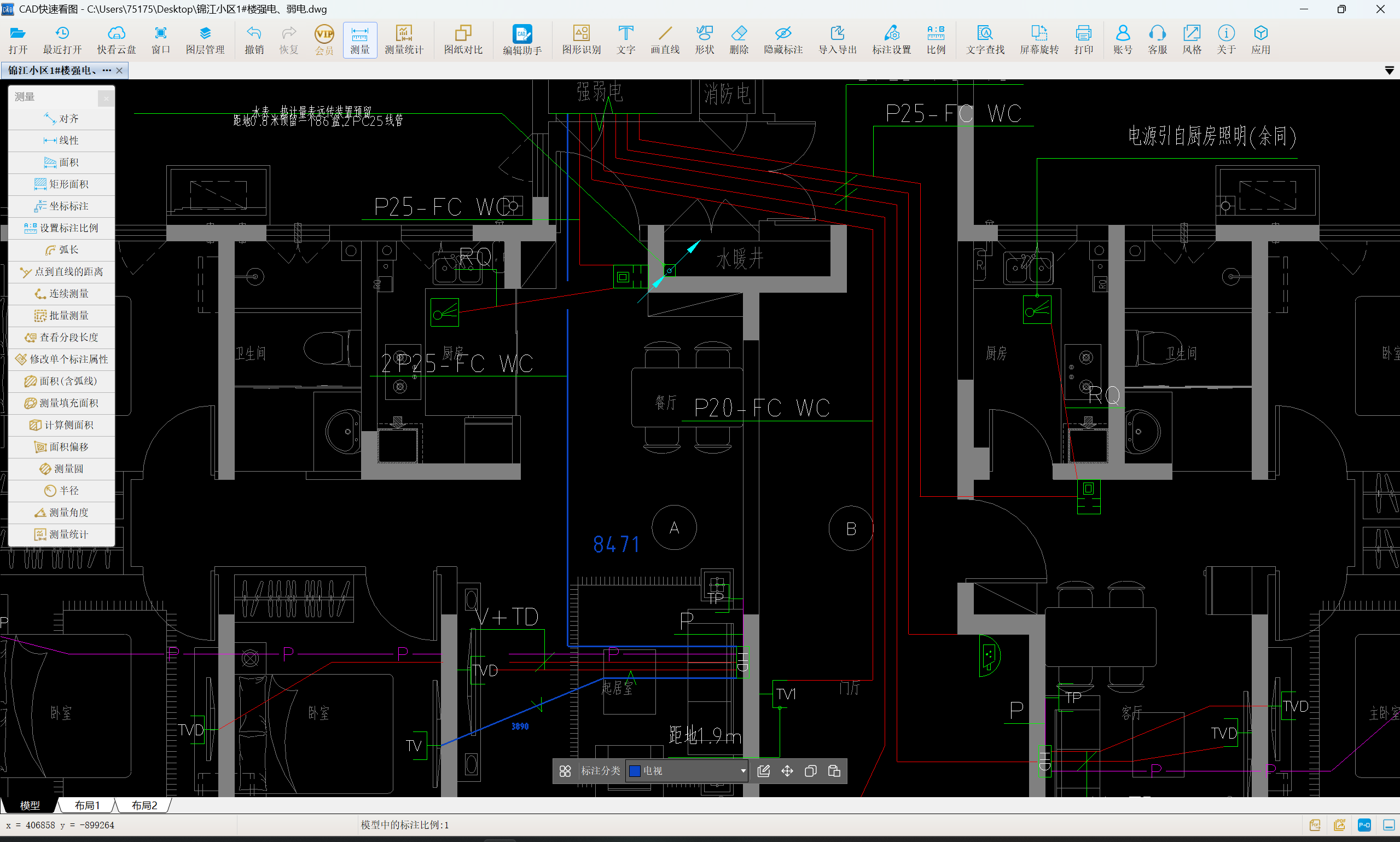
Task: Print the drawing with 打印
Action: point(1083,40)
